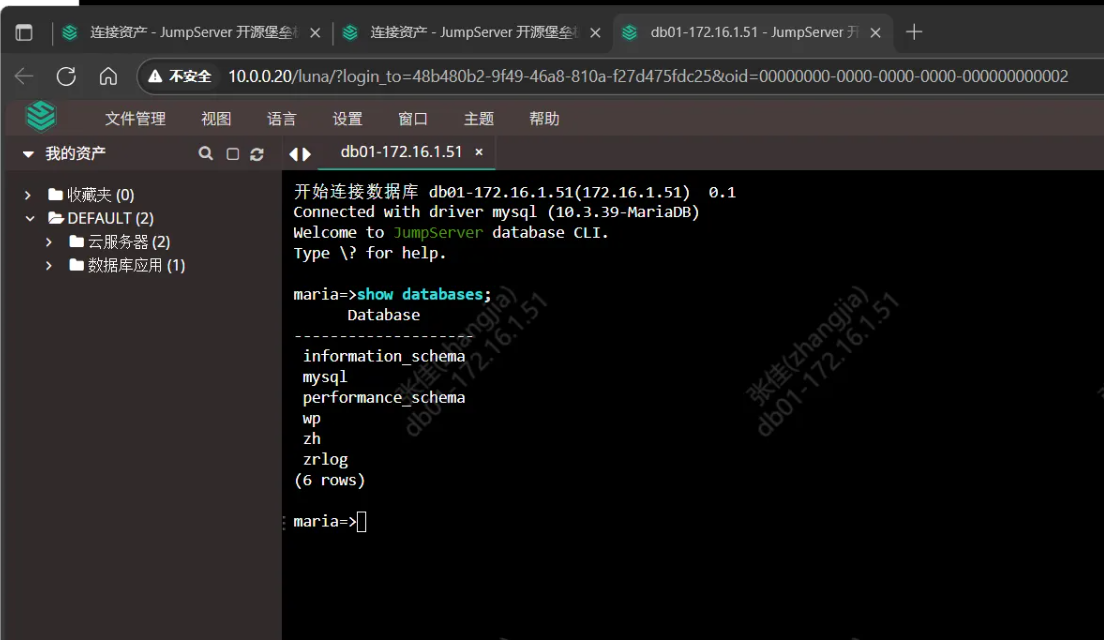Expand the 云服务器 (2) folder chevron
This screenshot has height=640, width=1104.
tap(49, 242)
